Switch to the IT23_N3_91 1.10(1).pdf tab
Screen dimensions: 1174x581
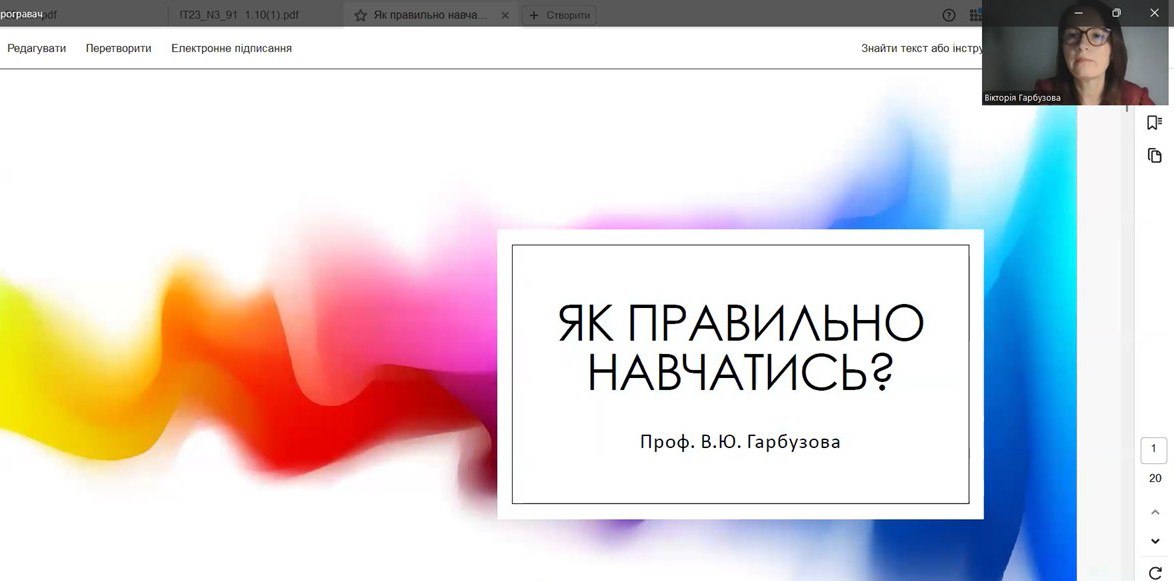(x=239, y=15)
